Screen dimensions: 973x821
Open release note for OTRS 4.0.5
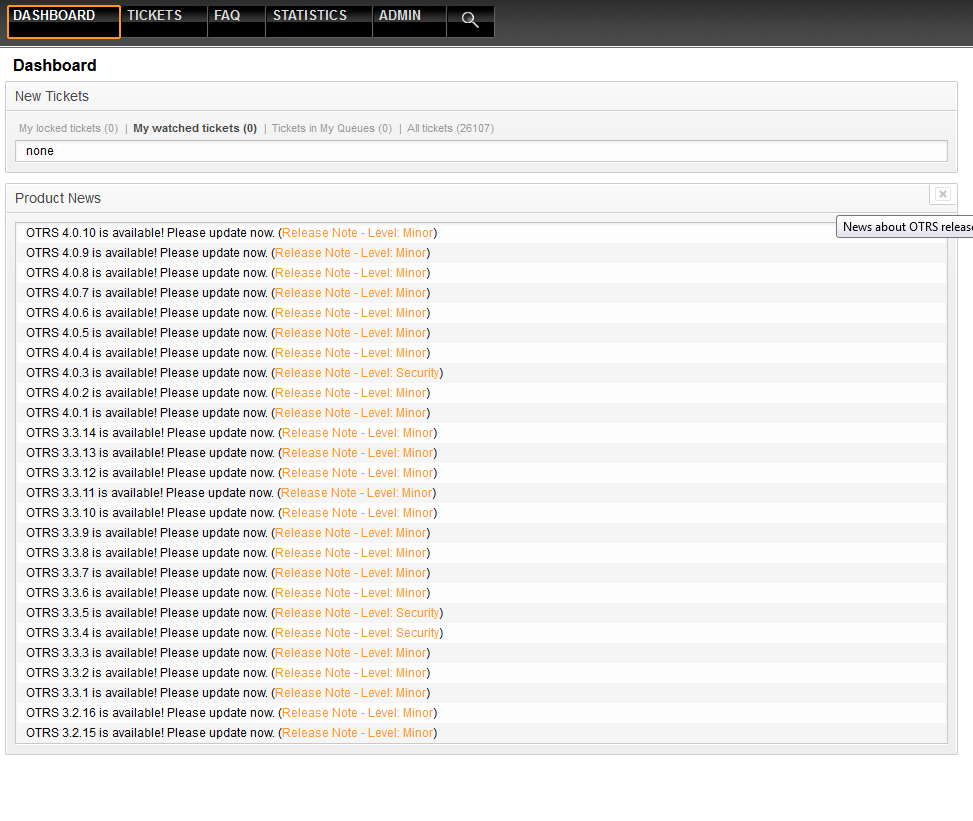351,333
